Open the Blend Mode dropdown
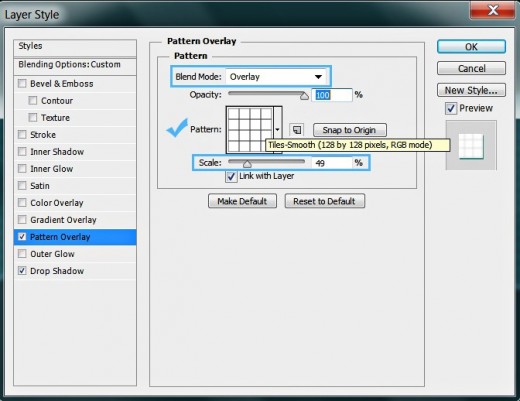 276,77
